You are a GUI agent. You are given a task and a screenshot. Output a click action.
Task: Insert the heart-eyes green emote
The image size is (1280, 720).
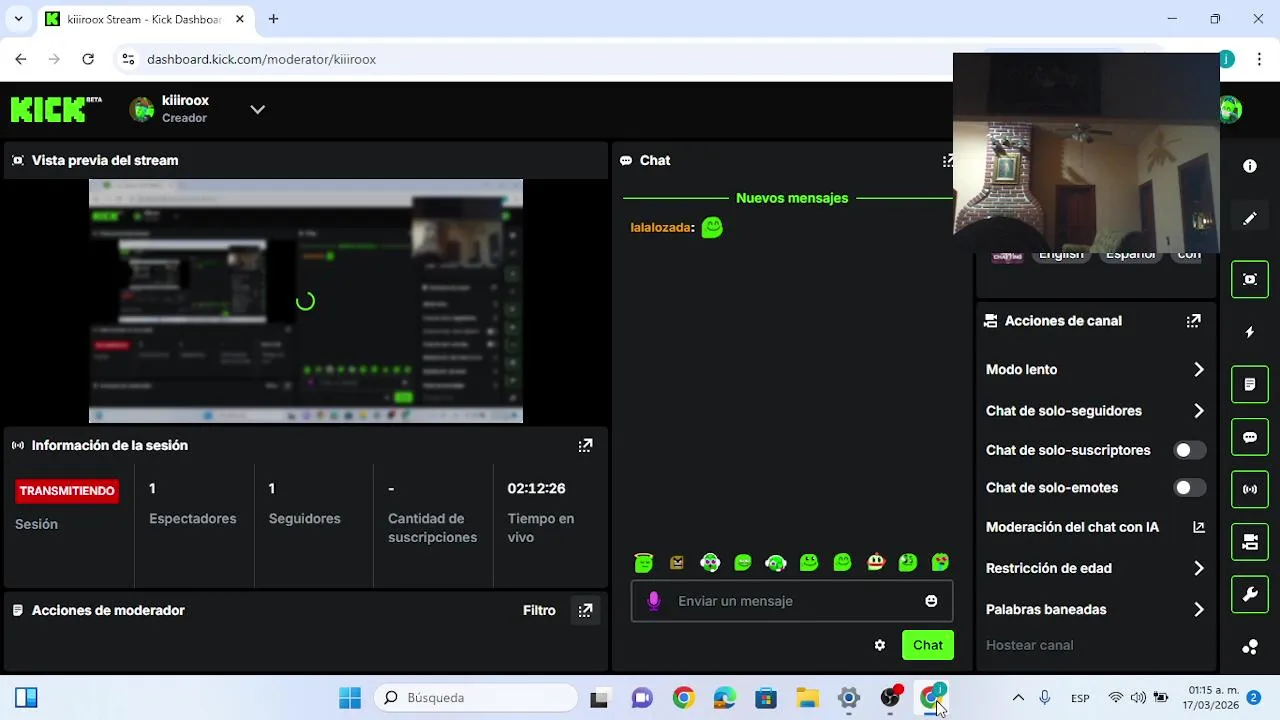click(941, 563)
